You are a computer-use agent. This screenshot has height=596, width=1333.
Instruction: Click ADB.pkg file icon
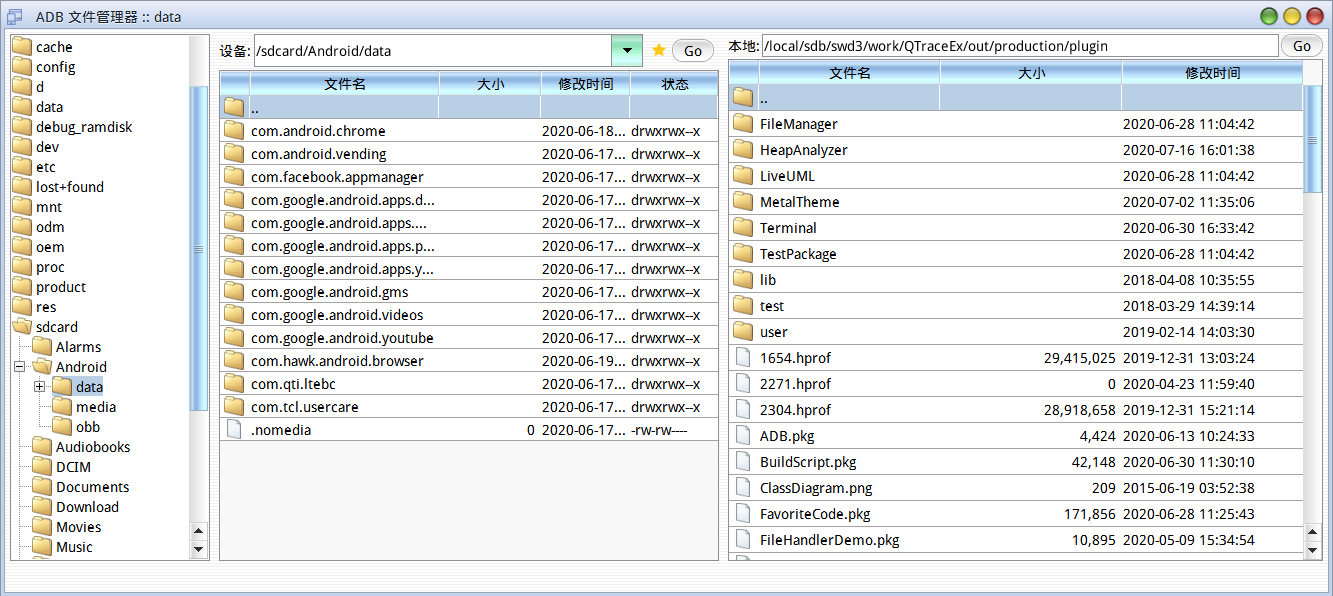743,436
